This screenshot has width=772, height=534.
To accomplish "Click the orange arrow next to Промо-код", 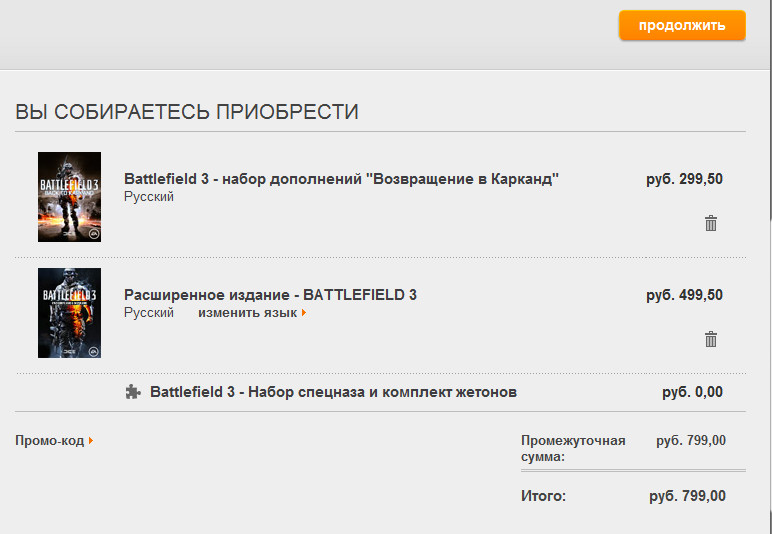I will [91, 440].
